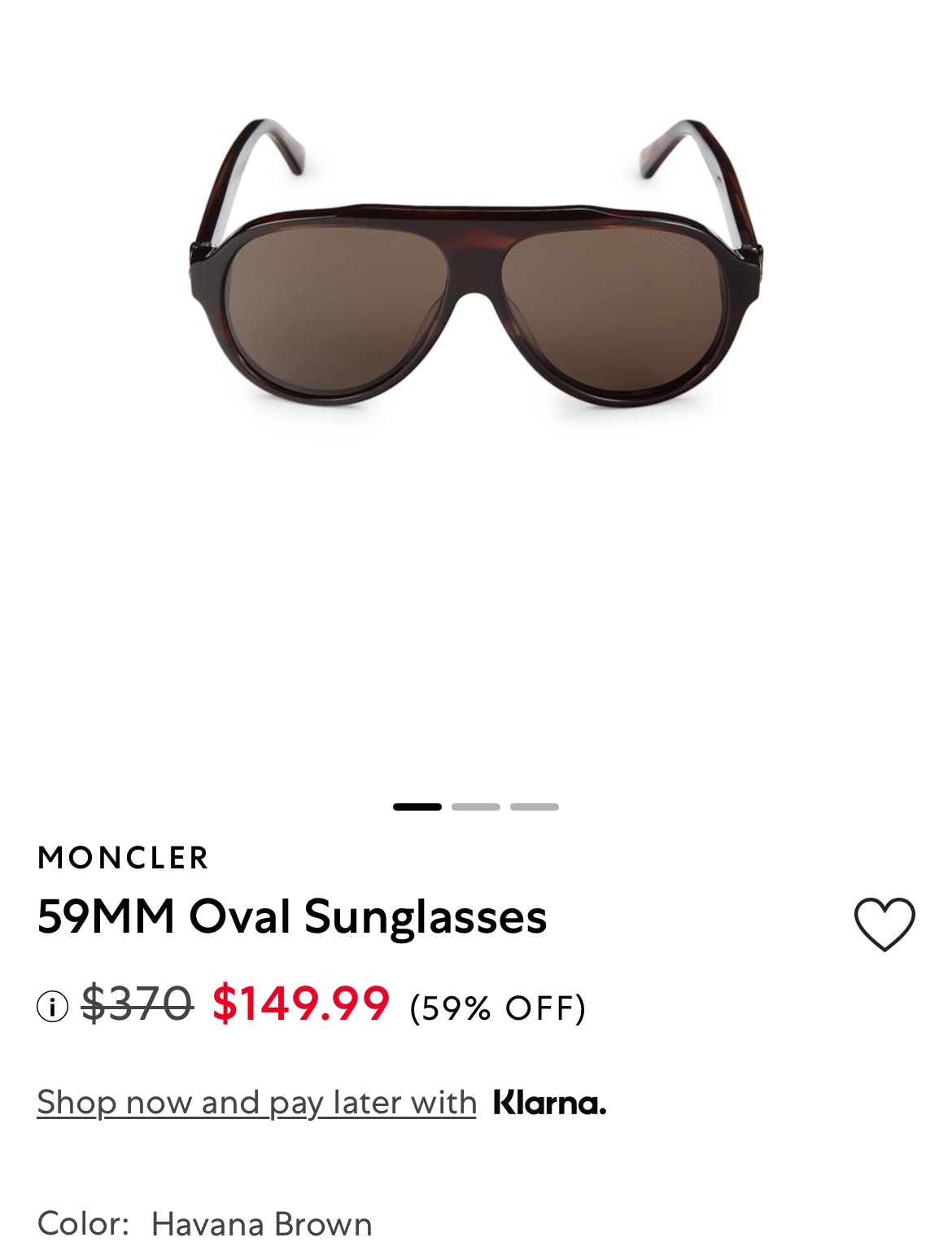Tap the left lens of the sunglasses photo

[x=338, y=311]
